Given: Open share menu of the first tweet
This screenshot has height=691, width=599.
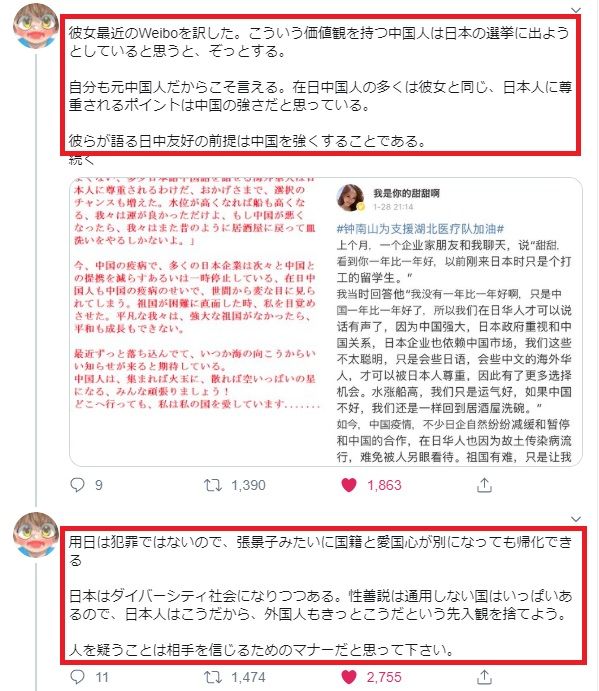Looking at the screenshot, I should click(484, 484).
